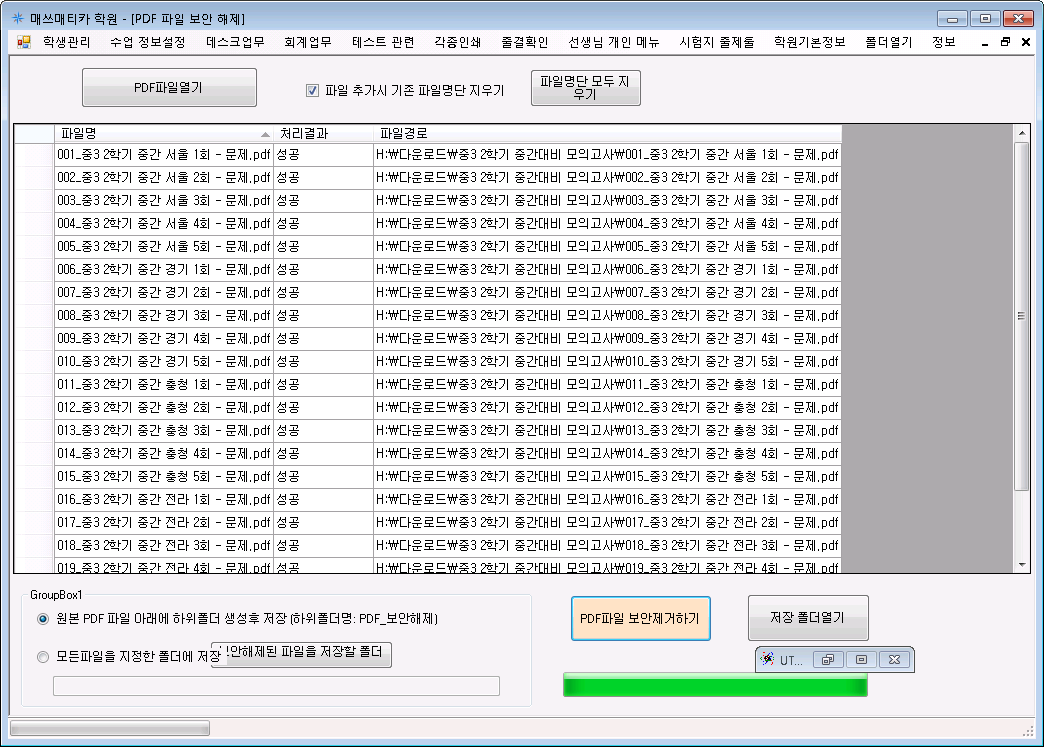Select 모든파일을 지정한 폴더에 저장 radio option
This screenshot has width=1044, height=747.
(43, 657)
